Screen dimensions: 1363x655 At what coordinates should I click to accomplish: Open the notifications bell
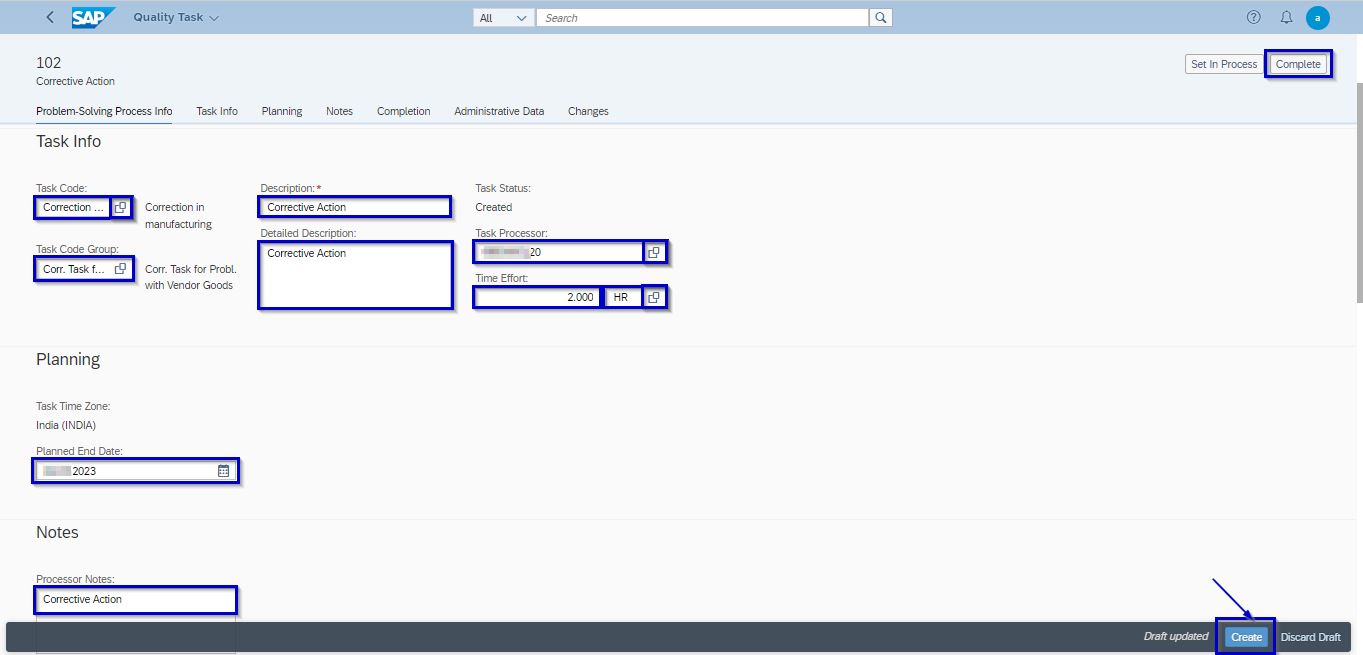(x=1286, y=17)
